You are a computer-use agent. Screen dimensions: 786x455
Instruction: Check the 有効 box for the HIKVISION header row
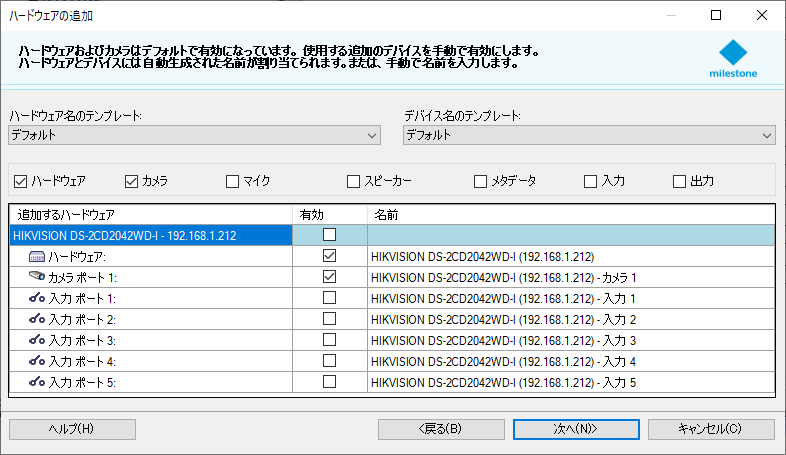tap(329, 235)
